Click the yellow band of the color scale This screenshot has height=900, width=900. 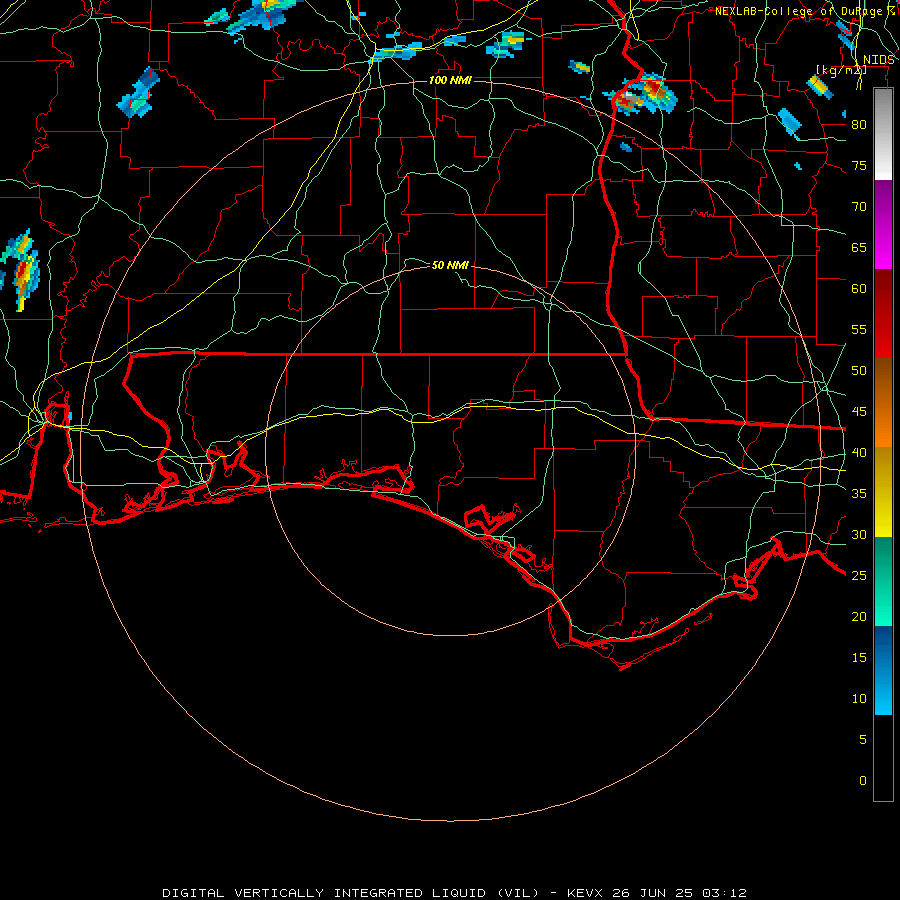click(883, 492)
